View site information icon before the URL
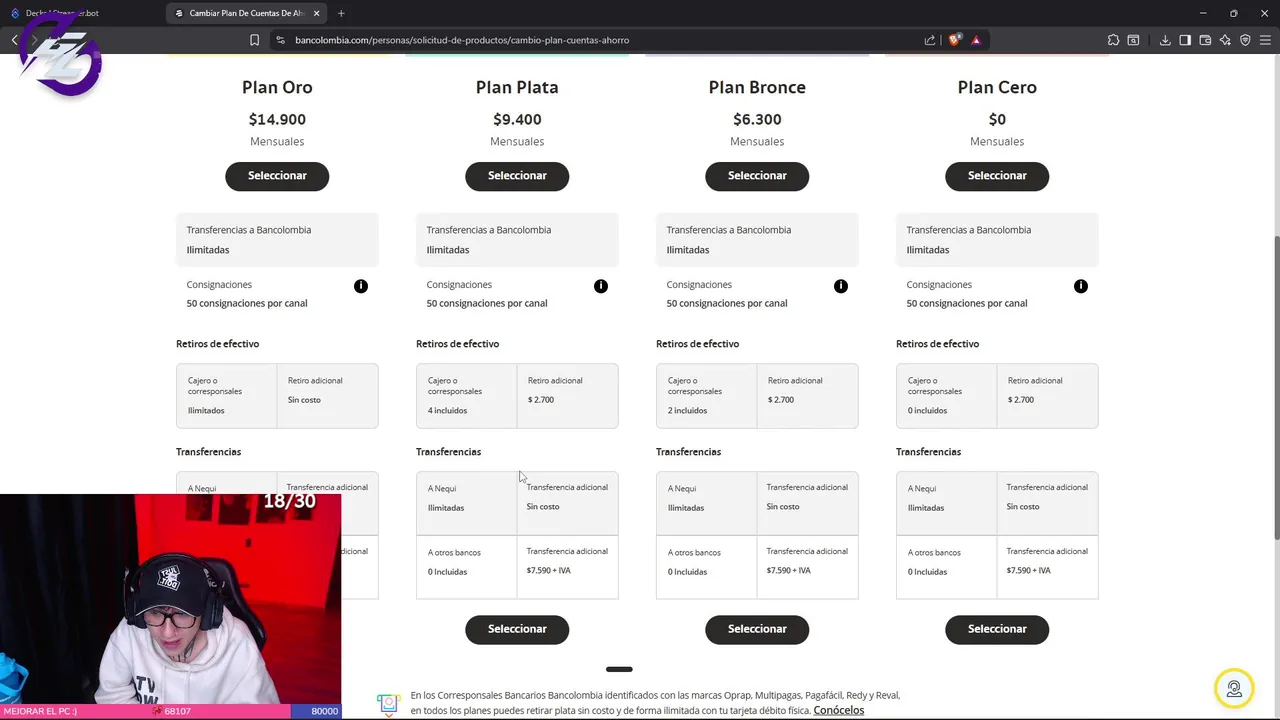Viewport: 1280px width, 720px height. 280,40
